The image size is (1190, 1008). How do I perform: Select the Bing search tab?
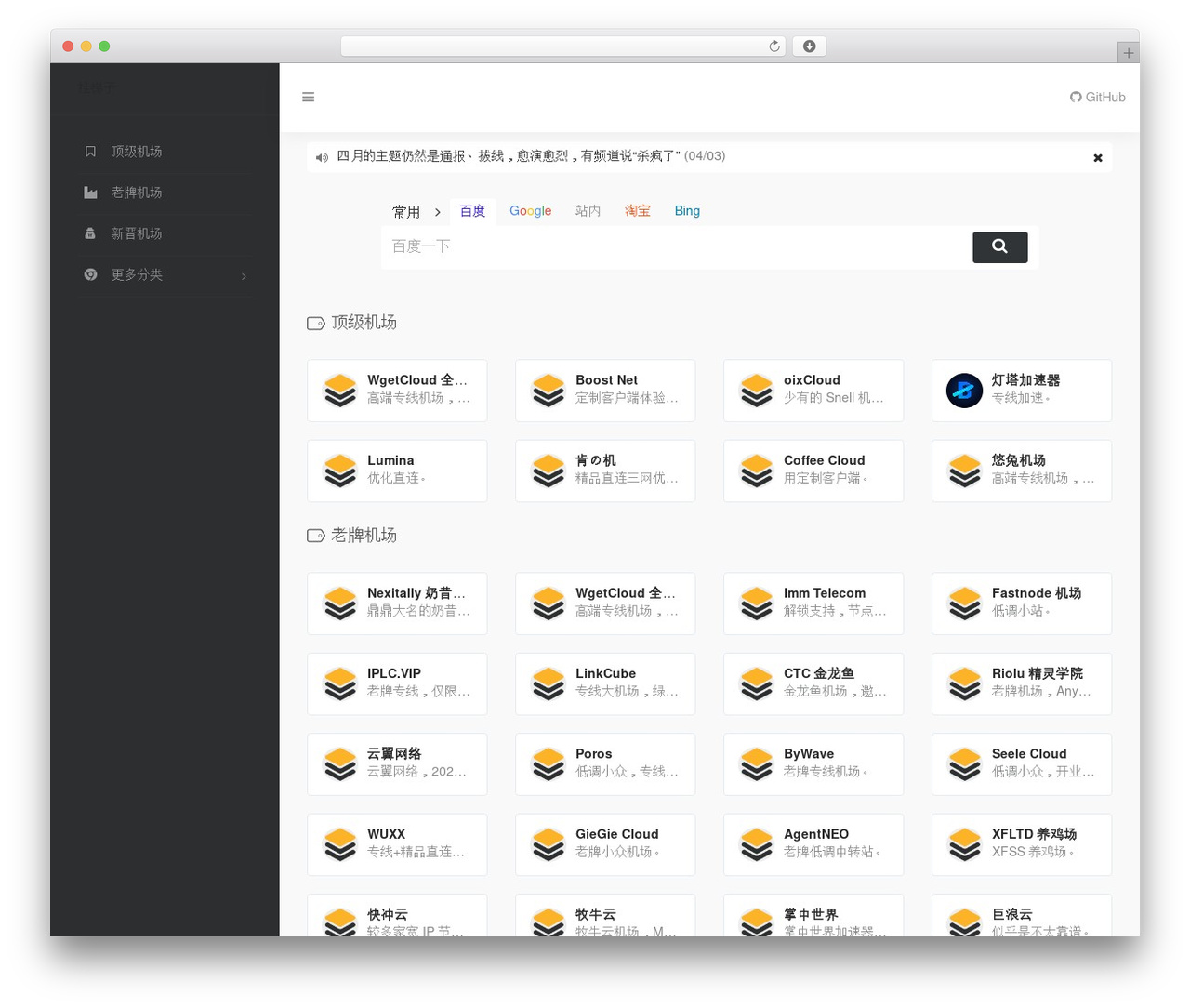tap(687, 211)
